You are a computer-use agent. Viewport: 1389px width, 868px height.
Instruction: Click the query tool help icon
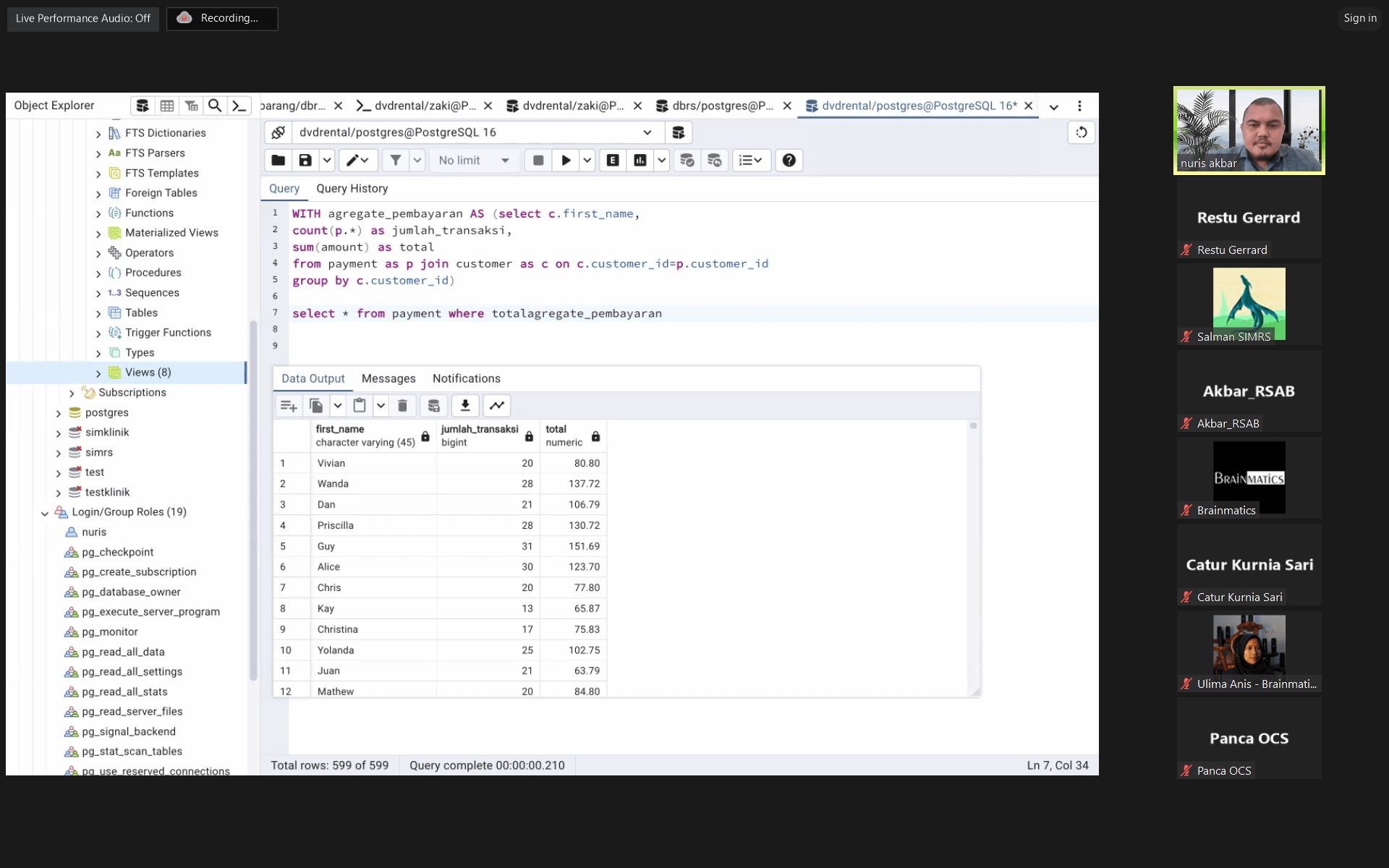point(789,161)
